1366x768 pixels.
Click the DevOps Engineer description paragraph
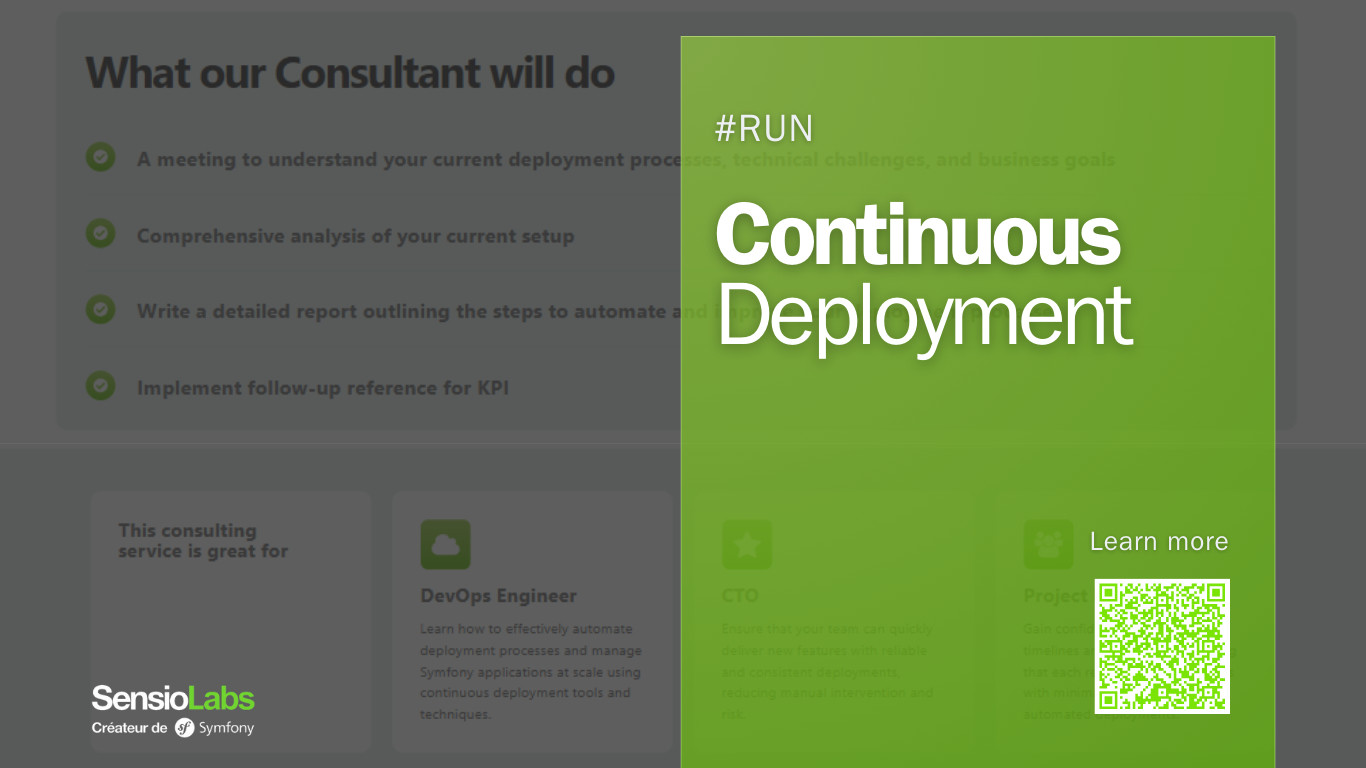click(x=531, y=672)
